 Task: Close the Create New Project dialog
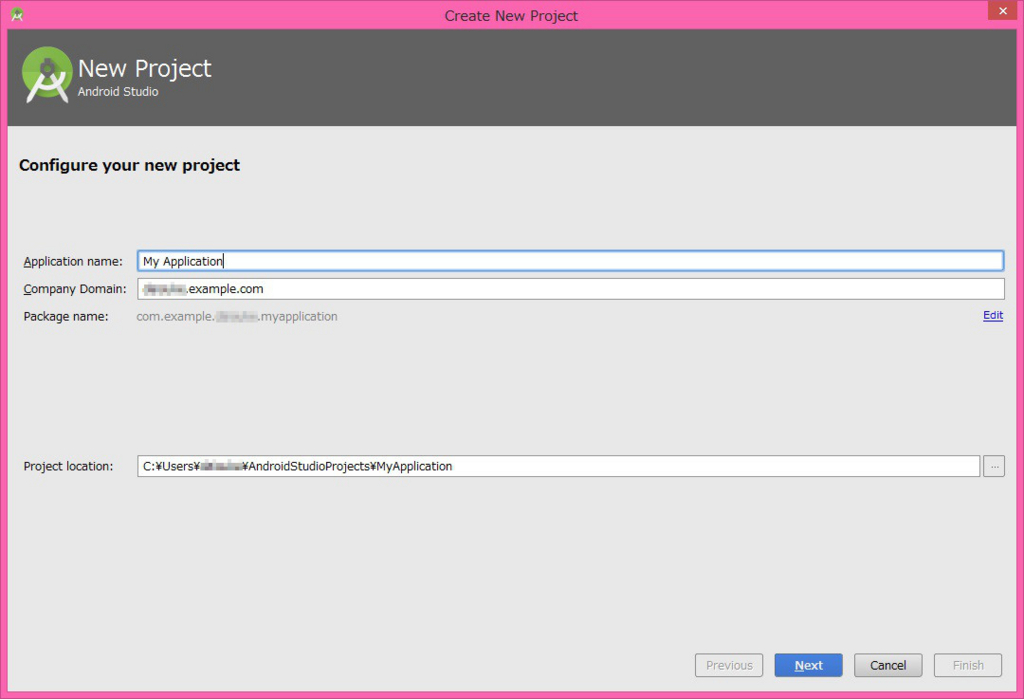1002,11
